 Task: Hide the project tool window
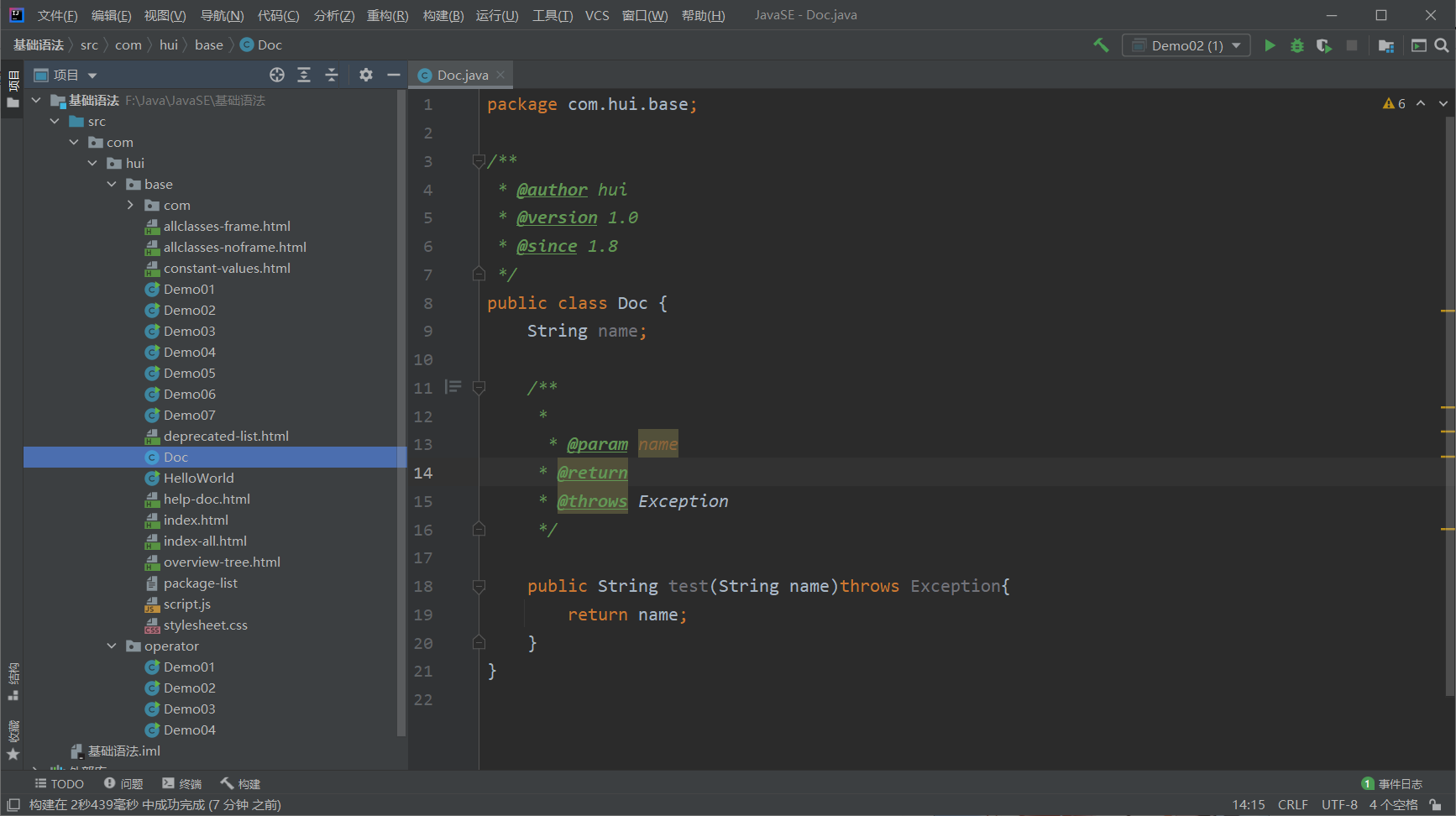point(393,75)
